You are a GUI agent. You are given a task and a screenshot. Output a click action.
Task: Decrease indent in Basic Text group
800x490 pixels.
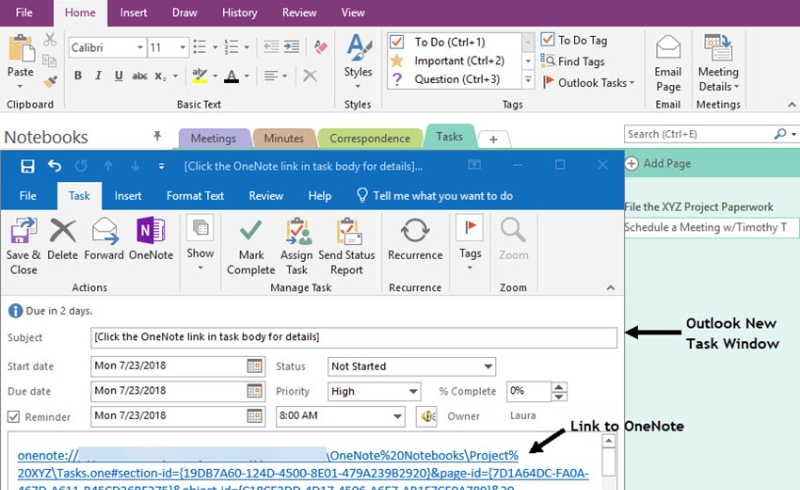(271, 47)
